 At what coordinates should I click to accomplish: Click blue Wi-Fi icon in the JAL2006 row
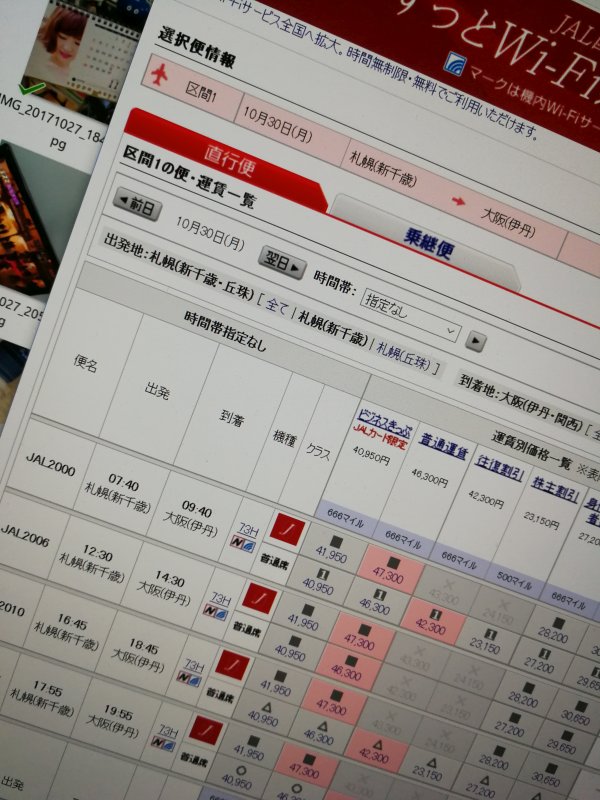point(222,613)
